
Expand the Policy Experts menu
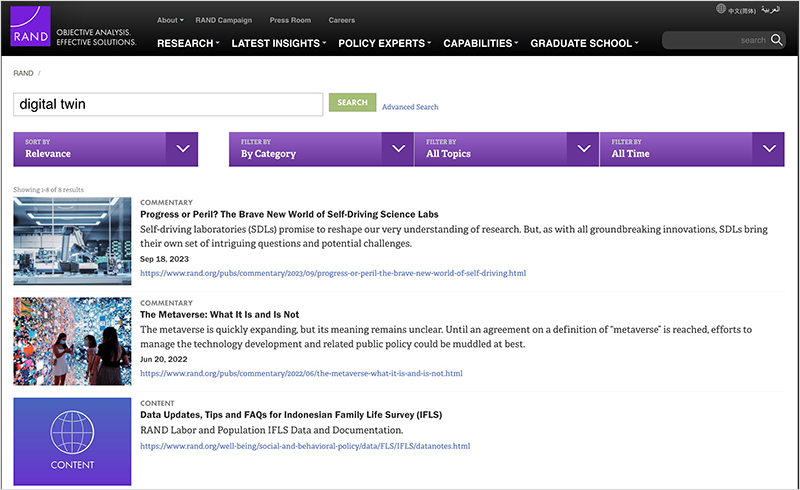384,43
